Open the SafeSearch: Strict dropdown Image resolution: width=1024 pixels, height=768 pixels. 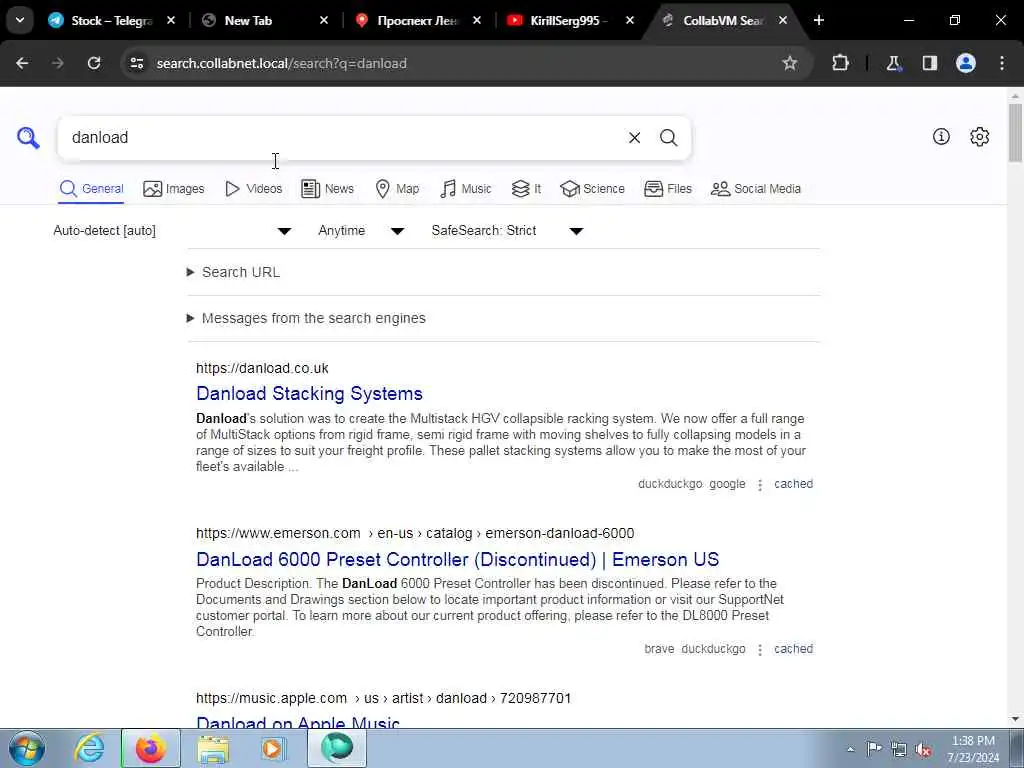[x=507, y=231]
